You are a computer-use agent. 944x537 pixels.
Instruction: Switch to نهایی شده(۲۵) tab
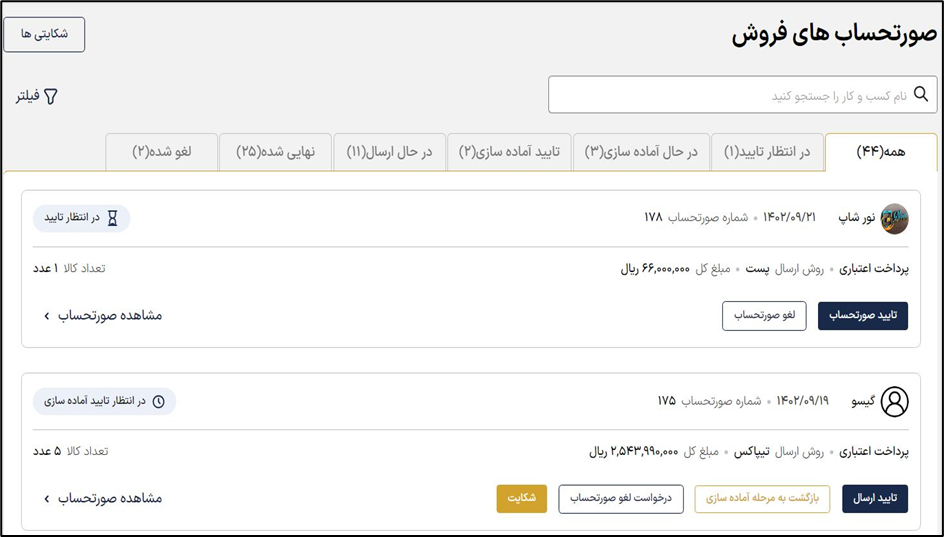click(x=275, y=152)
